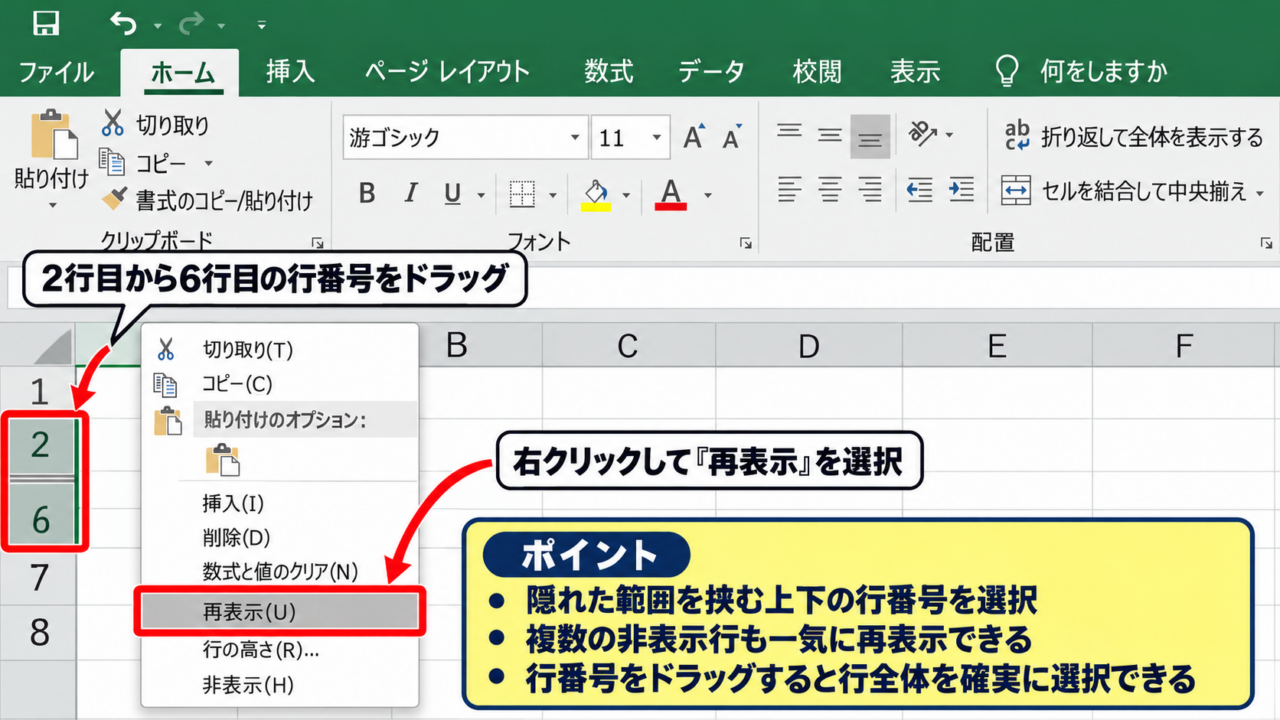The height and width of the screenshot is (720, 1280).
Task: Choose 非表示(H) in context menu
Action: [280, 685]
